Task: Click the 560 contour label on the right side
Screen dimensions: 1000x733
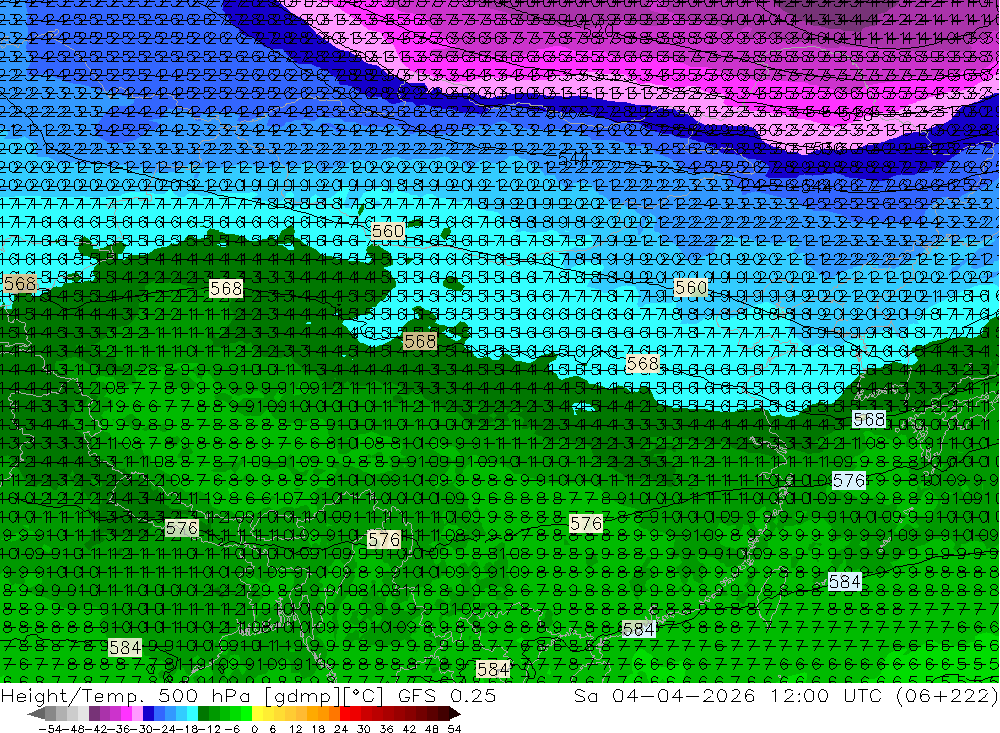Action: coord(691,287)
